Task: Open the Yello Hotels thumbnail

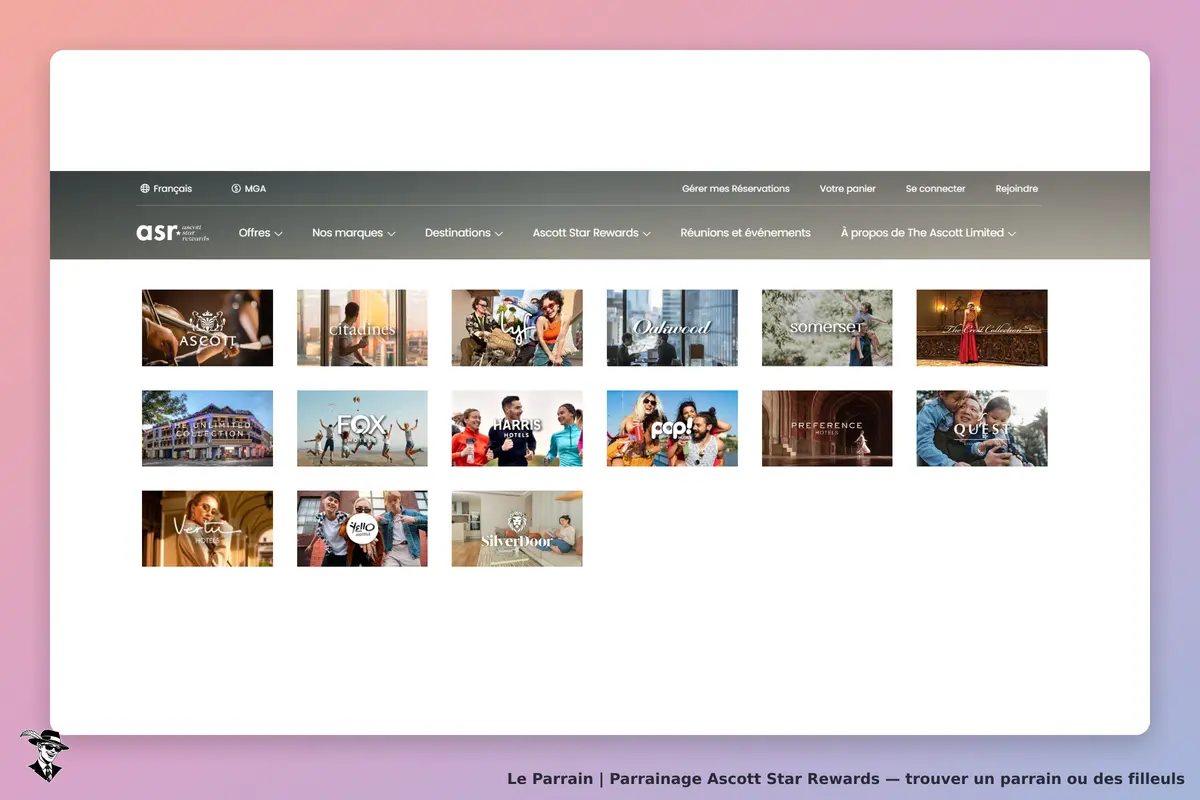Action: point(362,528)
